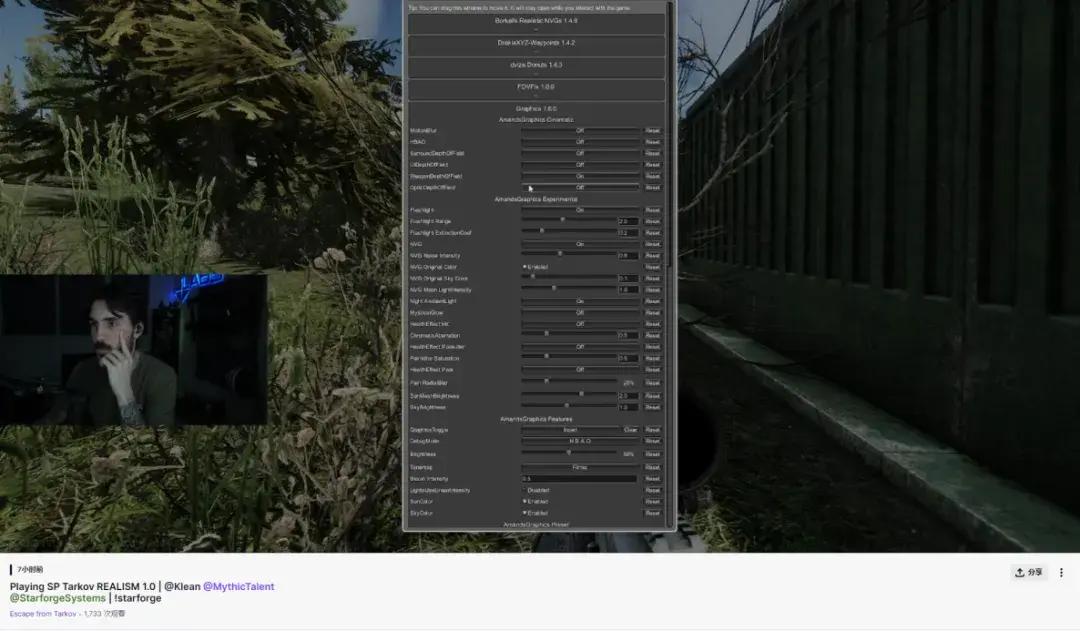Image resolution: width=1080 pixels, height=631 pixels.
Task: Open the DebugMode HBAO dropdown
Action: coord(580,441)
